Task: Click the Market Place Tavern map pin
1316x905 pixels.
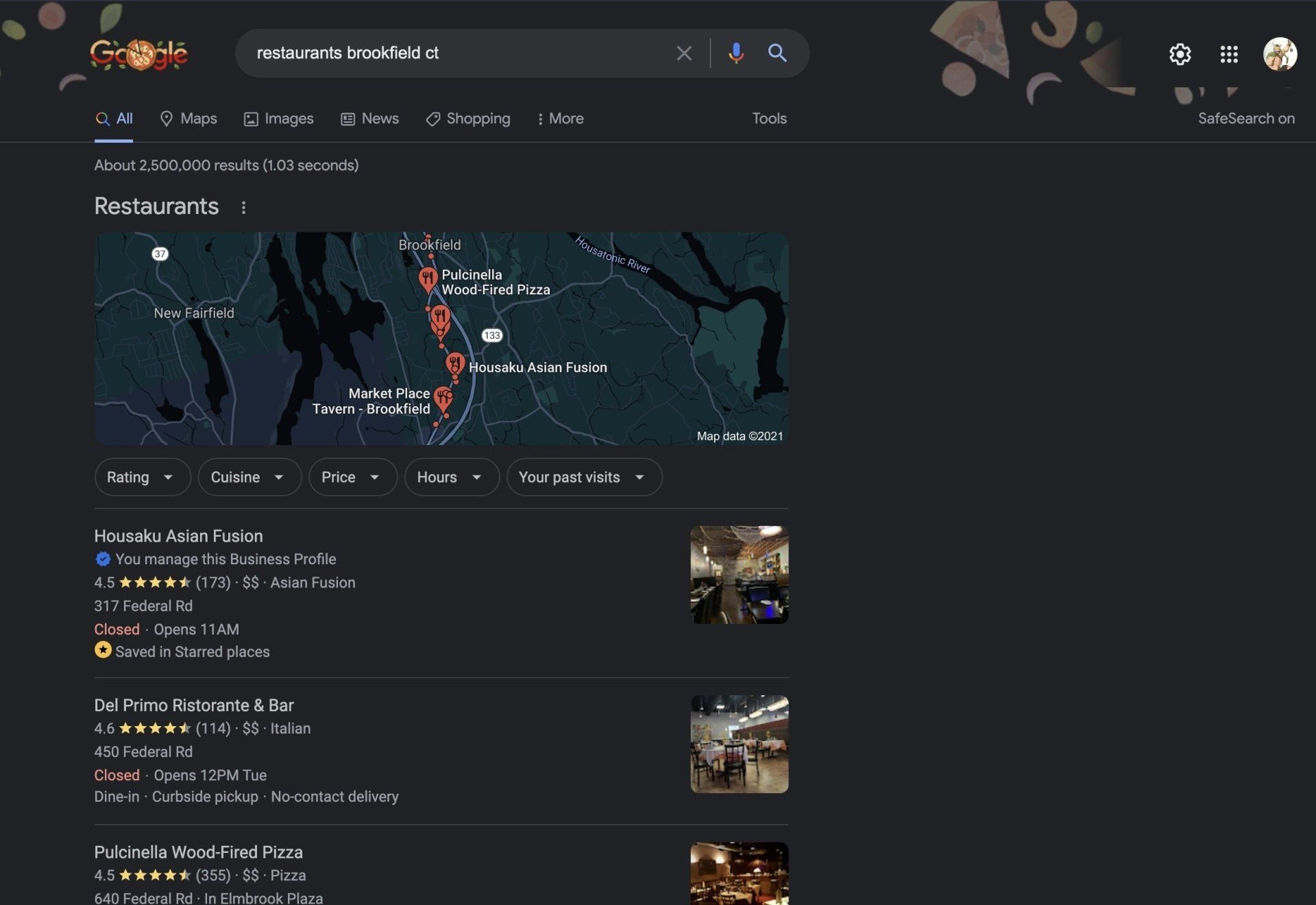Action: [444, 398]
